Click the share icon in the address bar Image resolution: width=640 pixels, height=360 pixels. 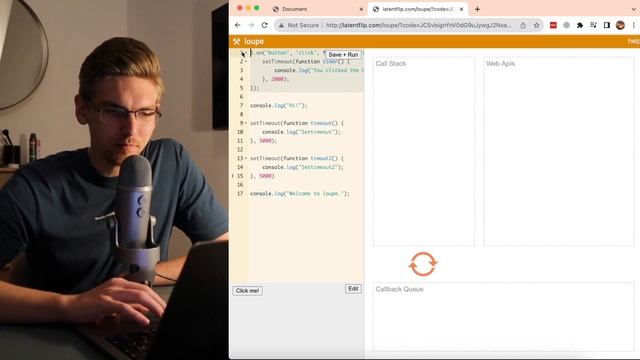click(x=523, y=25)
